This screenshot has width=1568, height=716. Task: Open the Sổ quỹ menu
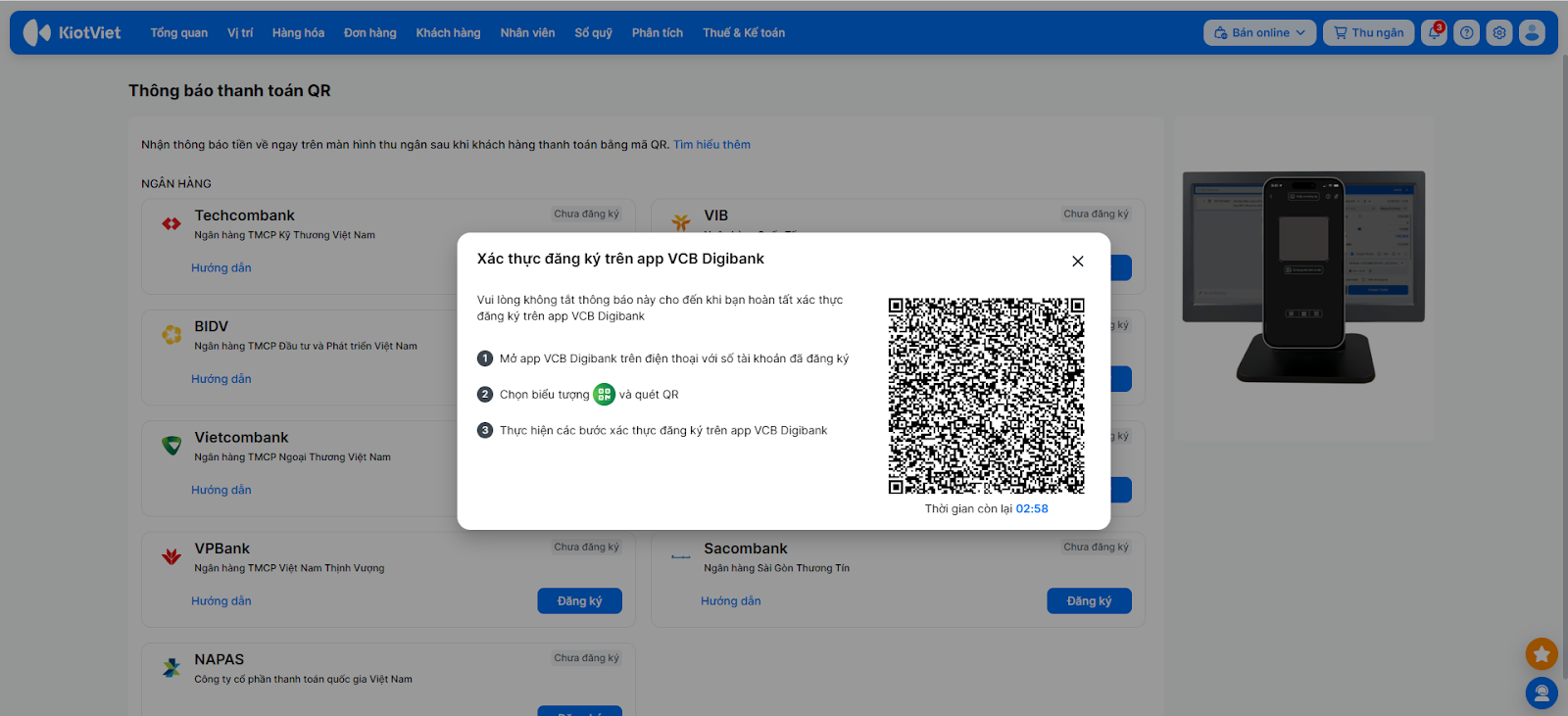pyautogui.click(x=593, y=32)
